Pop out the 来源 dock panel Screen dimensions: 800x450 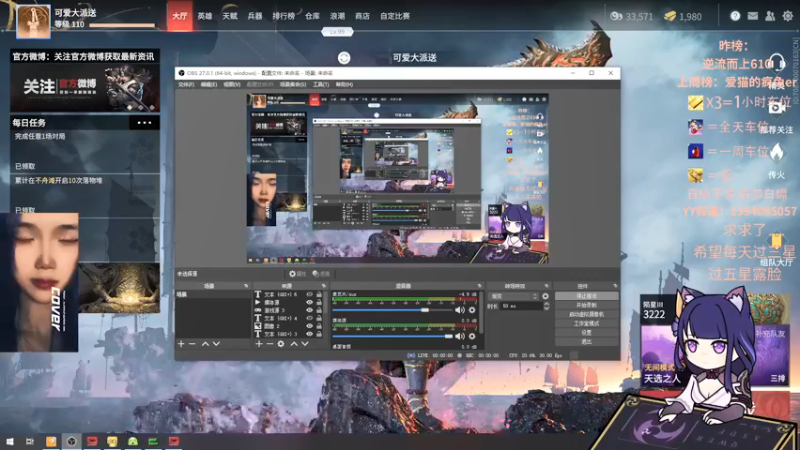pos(323,286)
